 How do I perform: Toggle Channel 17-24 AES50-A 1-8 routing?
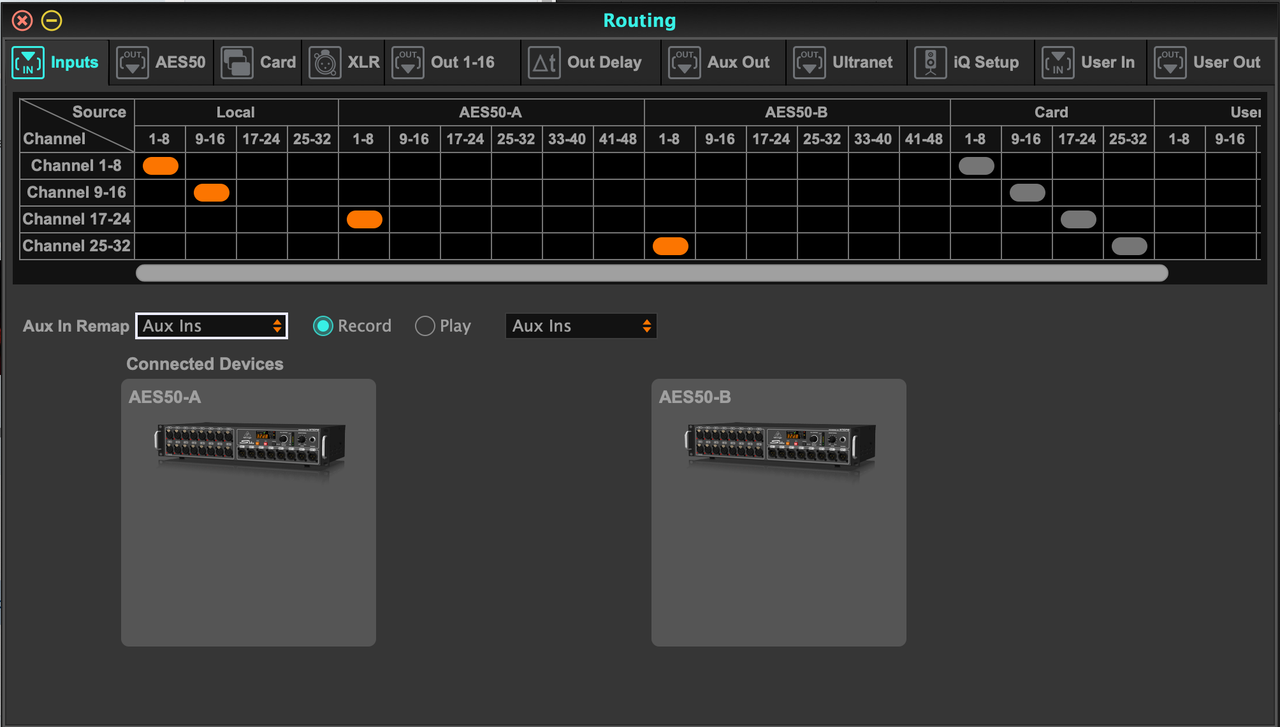tap(365, 220)
